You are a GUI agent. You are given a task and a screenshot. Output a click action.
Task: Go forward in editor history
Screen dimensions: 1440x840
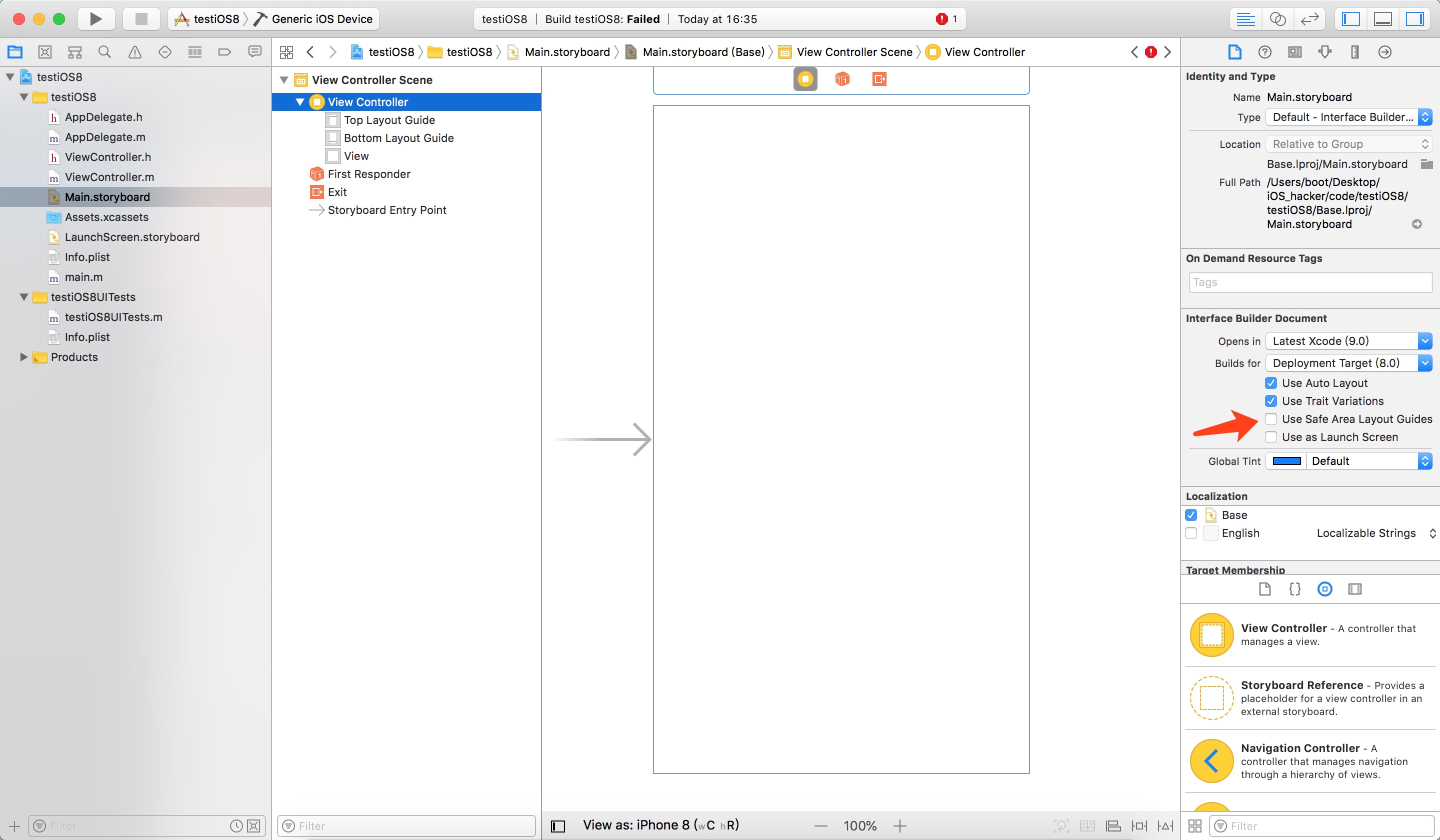(x=332, y=52)
